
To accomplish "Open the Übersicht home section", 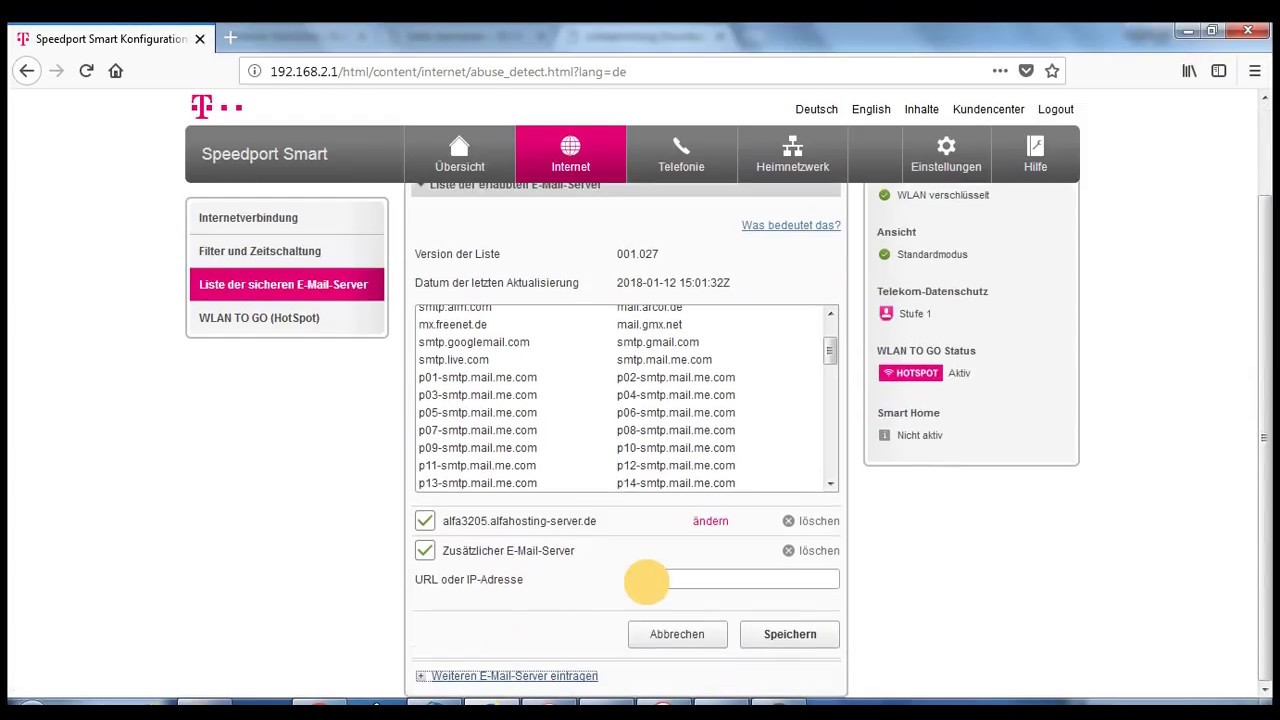I will 460,154.
